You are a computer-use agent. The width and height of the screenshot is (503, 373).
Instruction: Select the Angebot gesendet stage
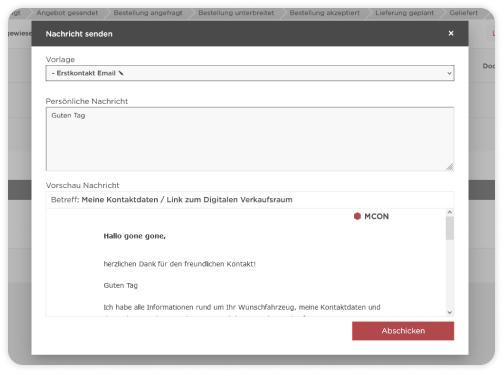[67, 13]
